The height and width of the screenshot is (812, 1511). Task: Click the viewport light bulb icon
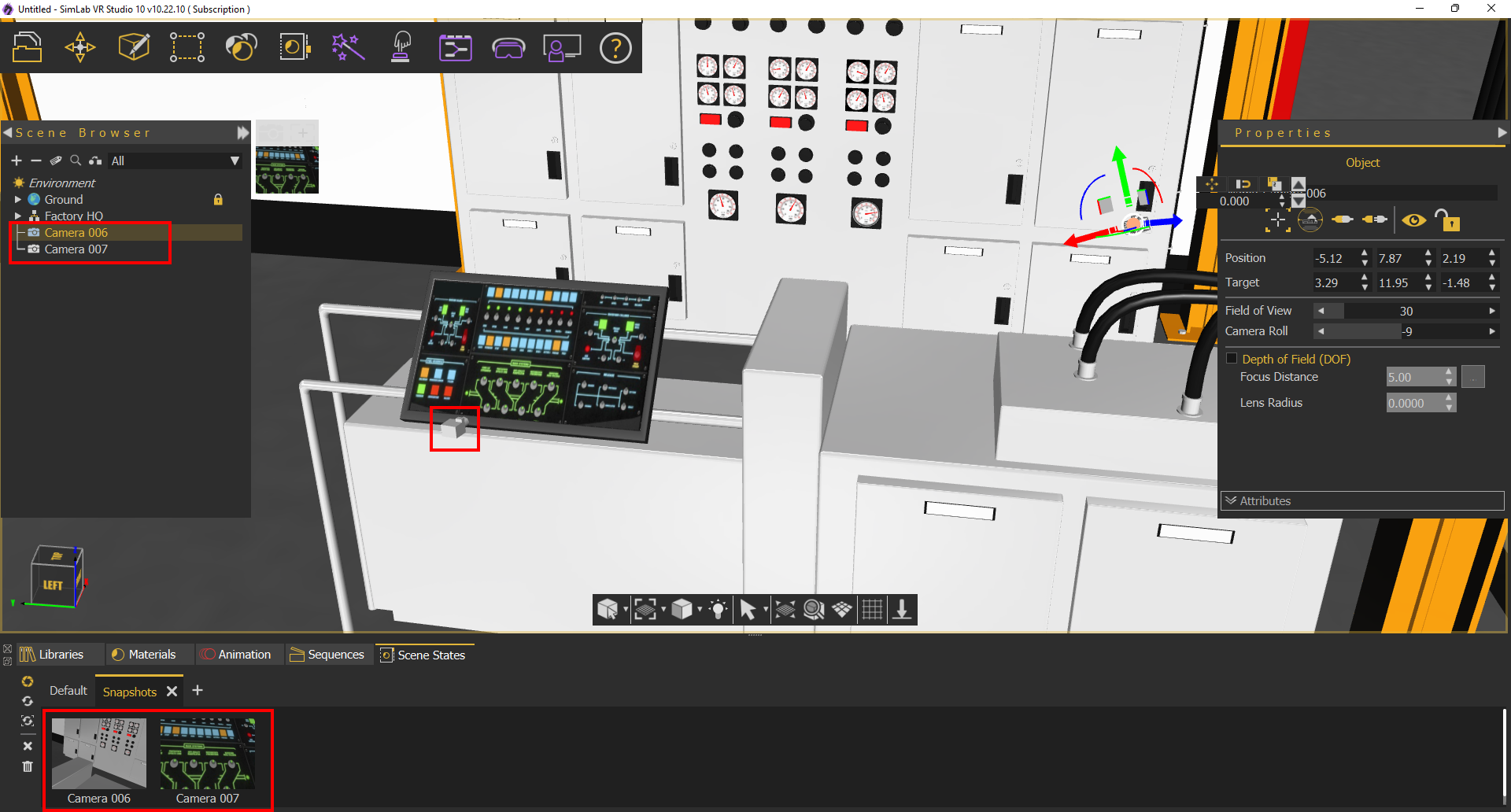click(x=718, y=610)
